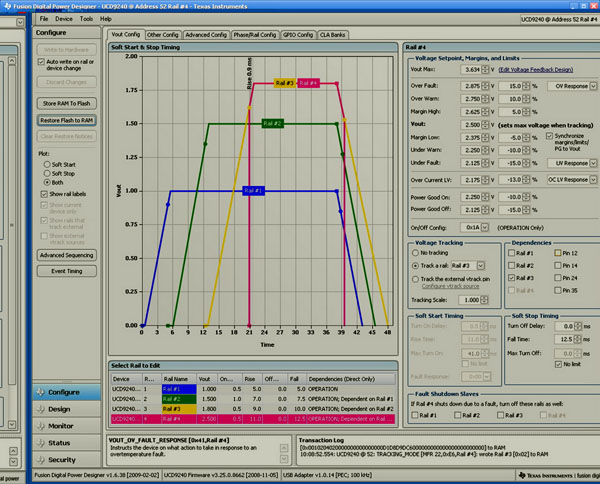Click the Vout value input field
Screen dimensions: 600x484
point(471,125)
